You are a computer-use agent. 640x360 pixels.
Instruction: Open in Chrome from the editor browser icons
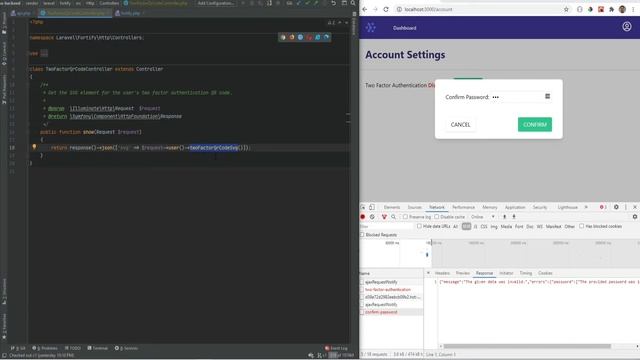point(283,37)
